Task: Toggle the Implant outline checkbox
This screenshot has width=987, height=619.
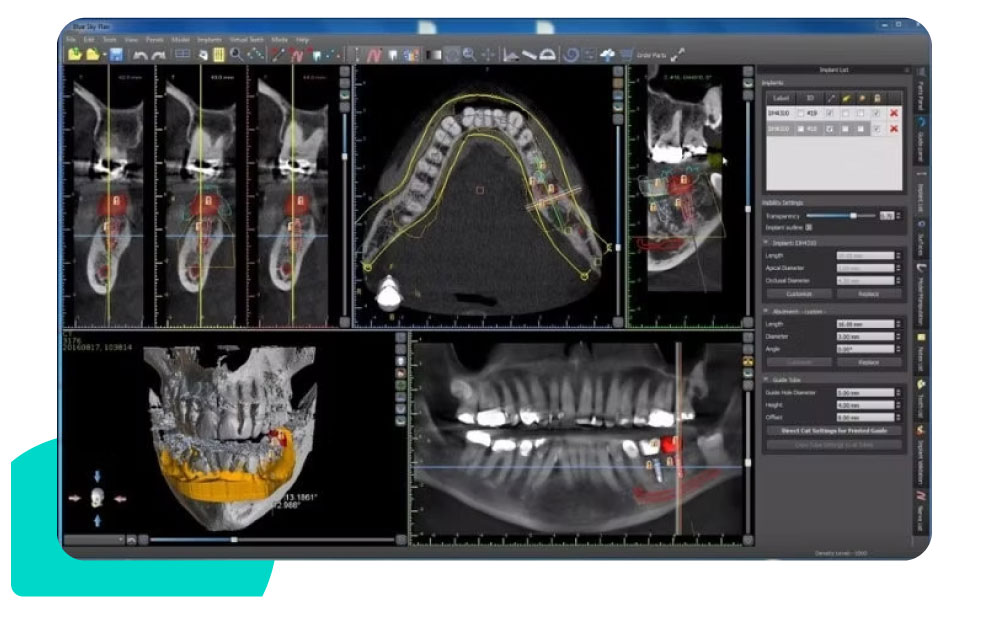Action: click(x=808, y=226)
